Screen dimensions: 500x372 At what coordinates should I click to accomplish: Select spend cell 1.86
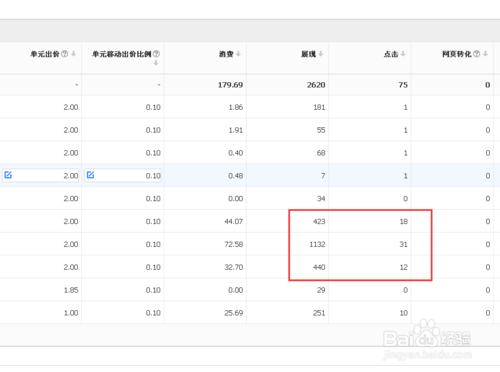click(x=236, y=107)
